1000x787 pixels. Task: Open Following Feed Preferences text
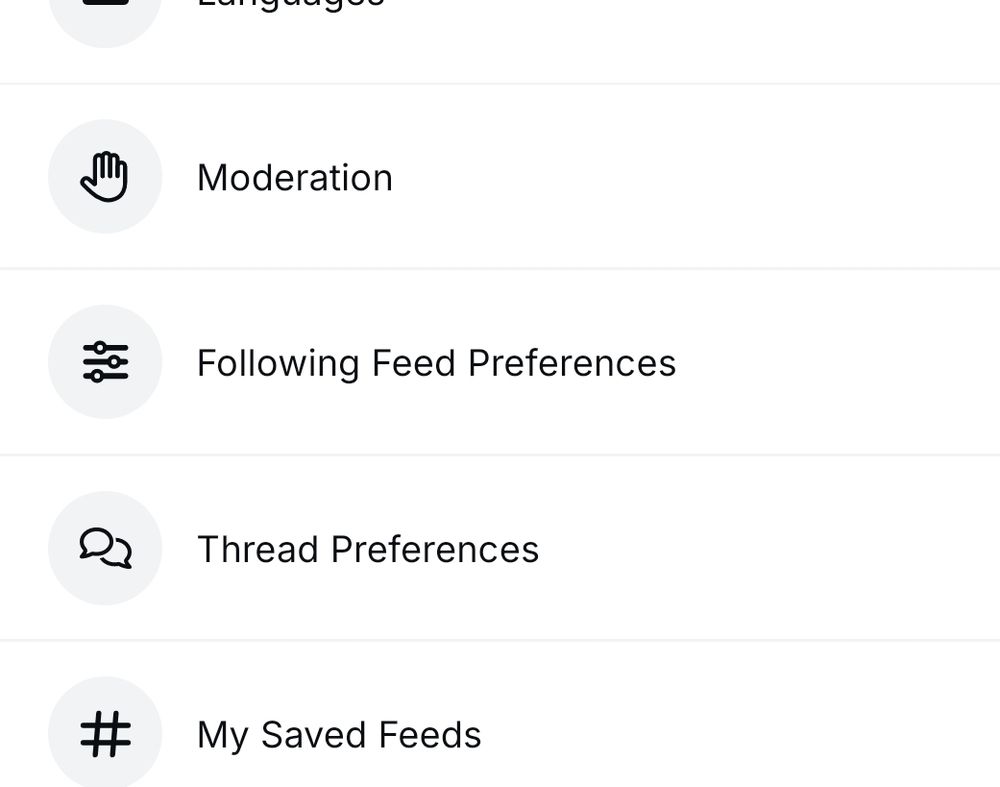[x=436, y=364]
